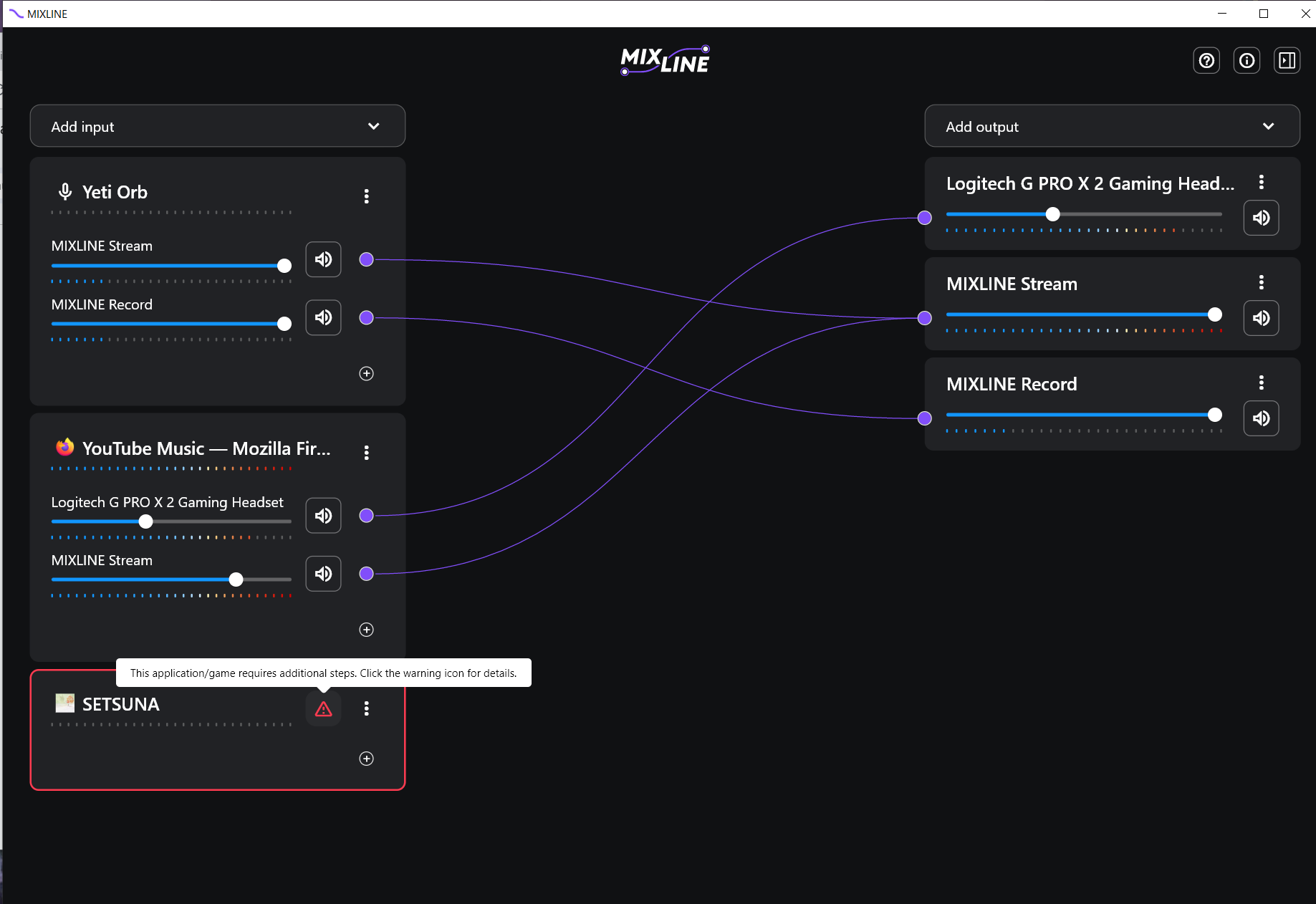The height and width of the screenshot is (904, 1316).
Task: Open Logitech G PRO X 2 output options menu
Action: 1262,182
